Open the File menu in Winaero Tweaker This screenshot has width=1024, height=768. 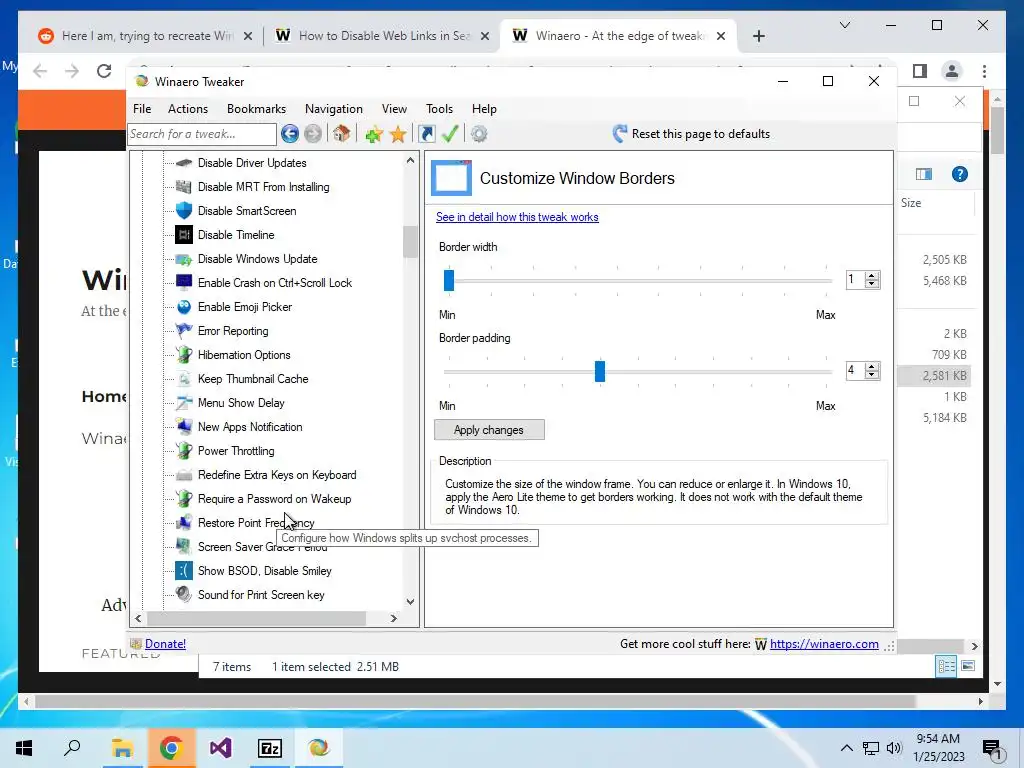142,108
